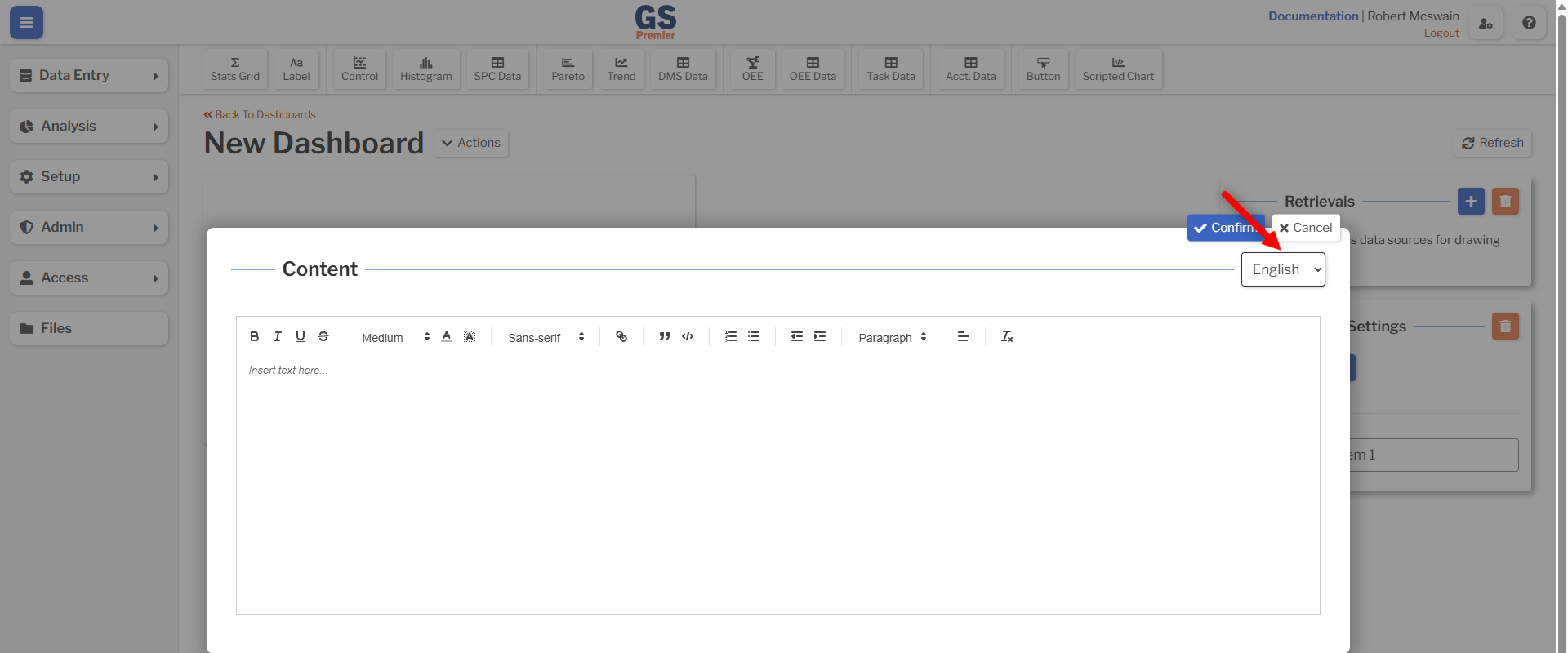Create a numbered list

[731, 336]
